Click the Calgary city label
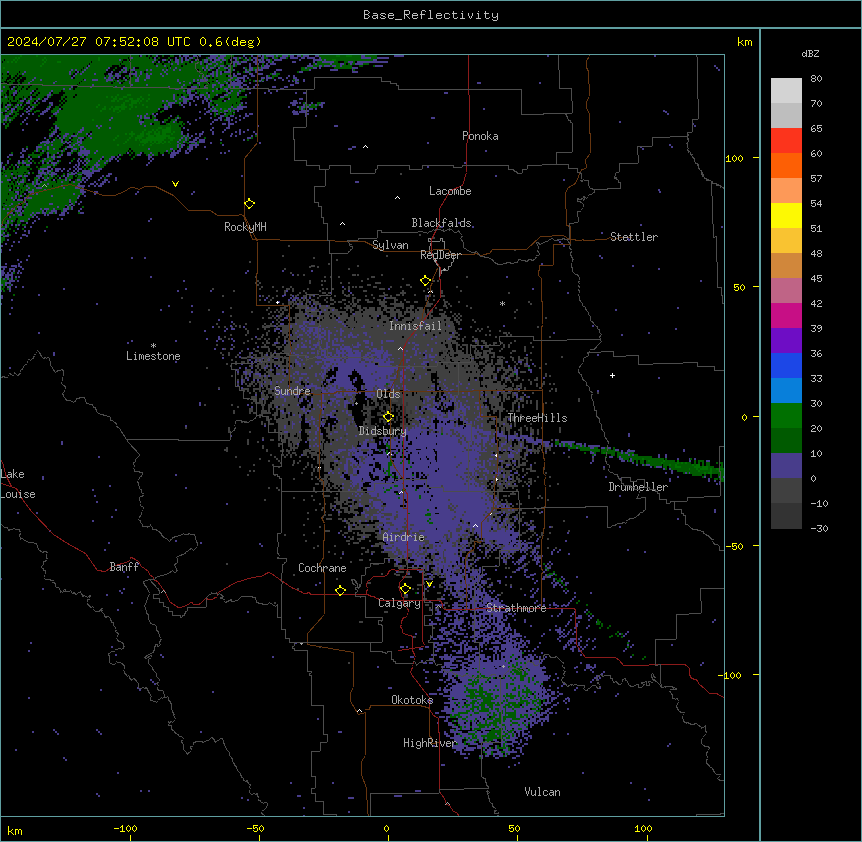The image size is (862, 842). click(x=399, y=603)
